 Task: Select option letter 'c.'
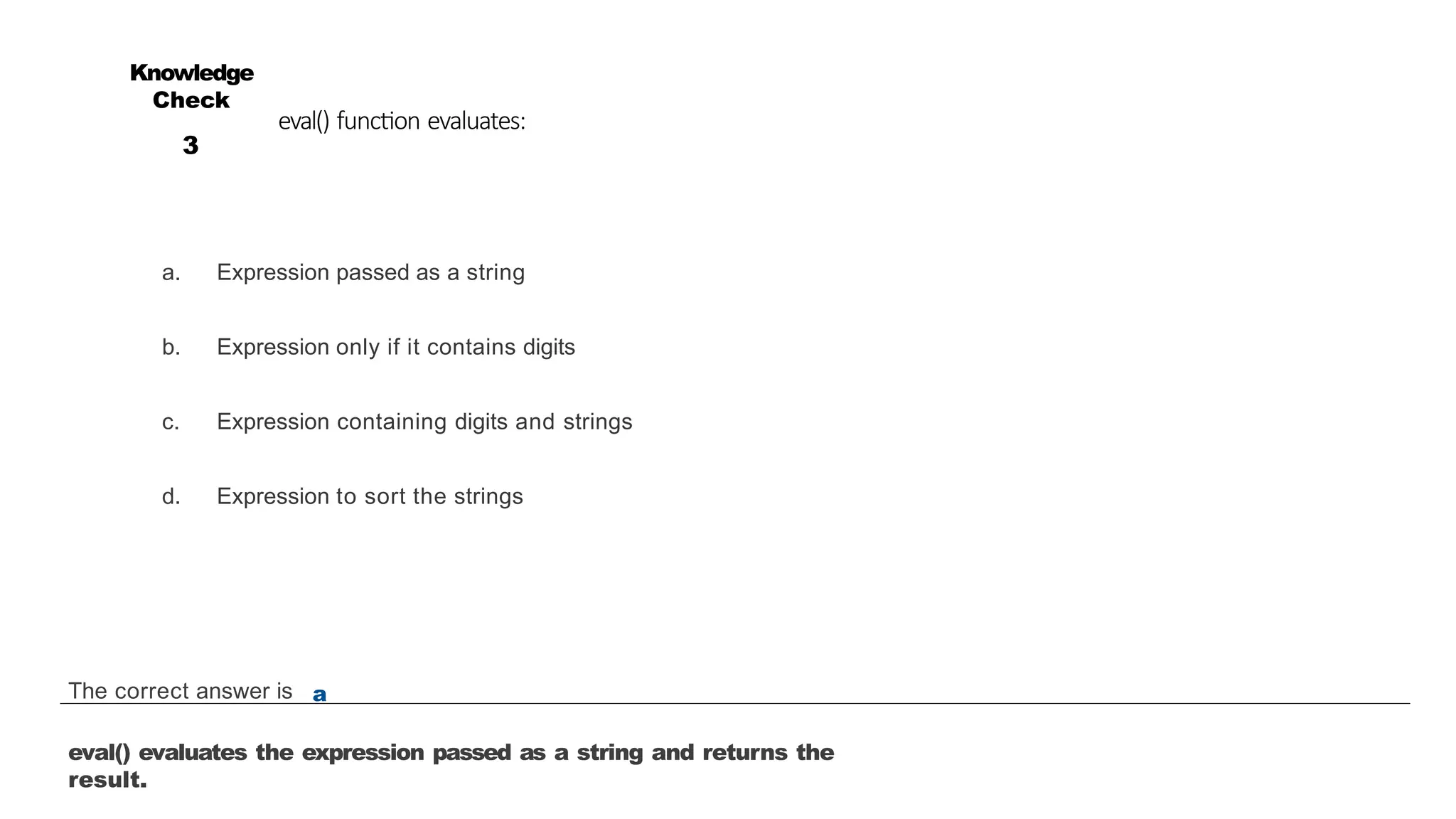171,422
